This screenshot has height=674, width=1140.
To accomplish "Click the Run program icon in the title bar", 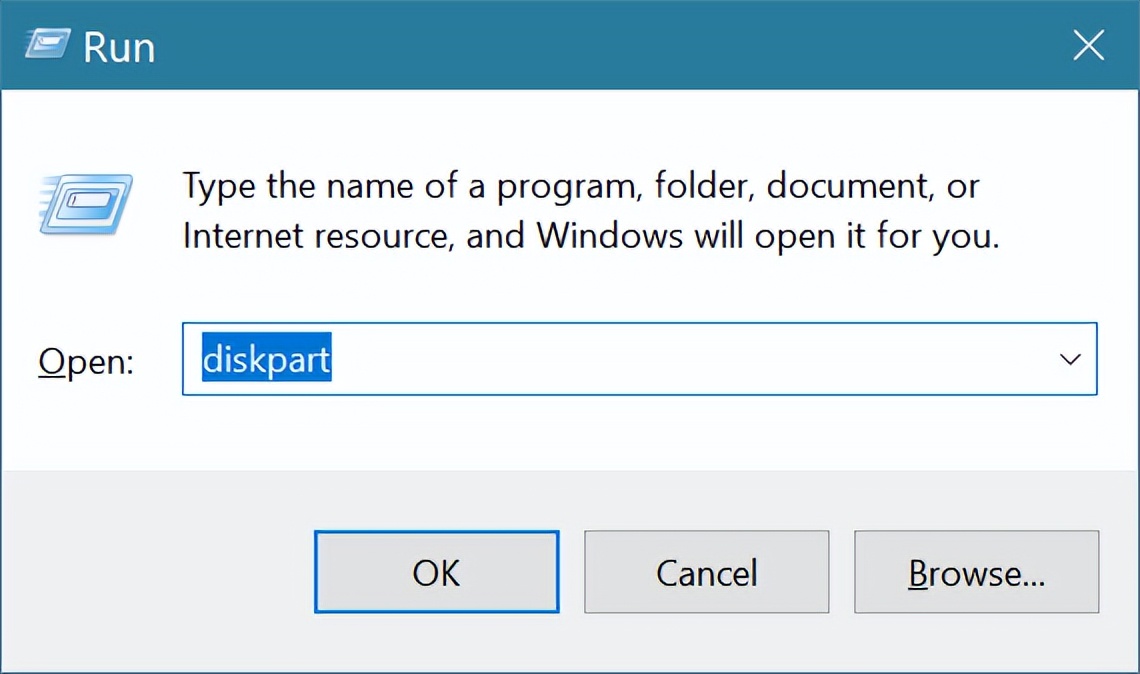I will pos(46,44).
